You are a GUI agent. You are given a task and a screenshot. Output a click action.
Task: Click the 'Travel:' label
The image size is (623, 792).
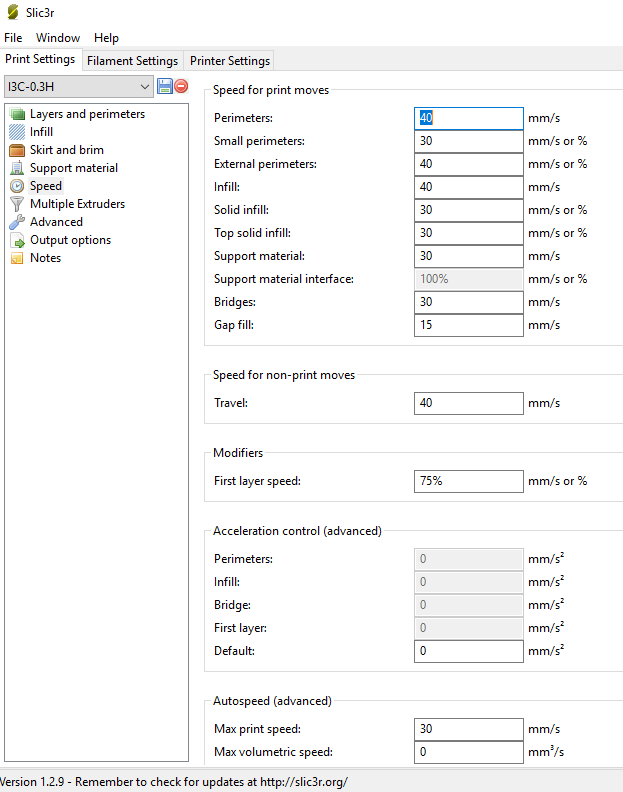pyautogui.click(x=231, y=403)
